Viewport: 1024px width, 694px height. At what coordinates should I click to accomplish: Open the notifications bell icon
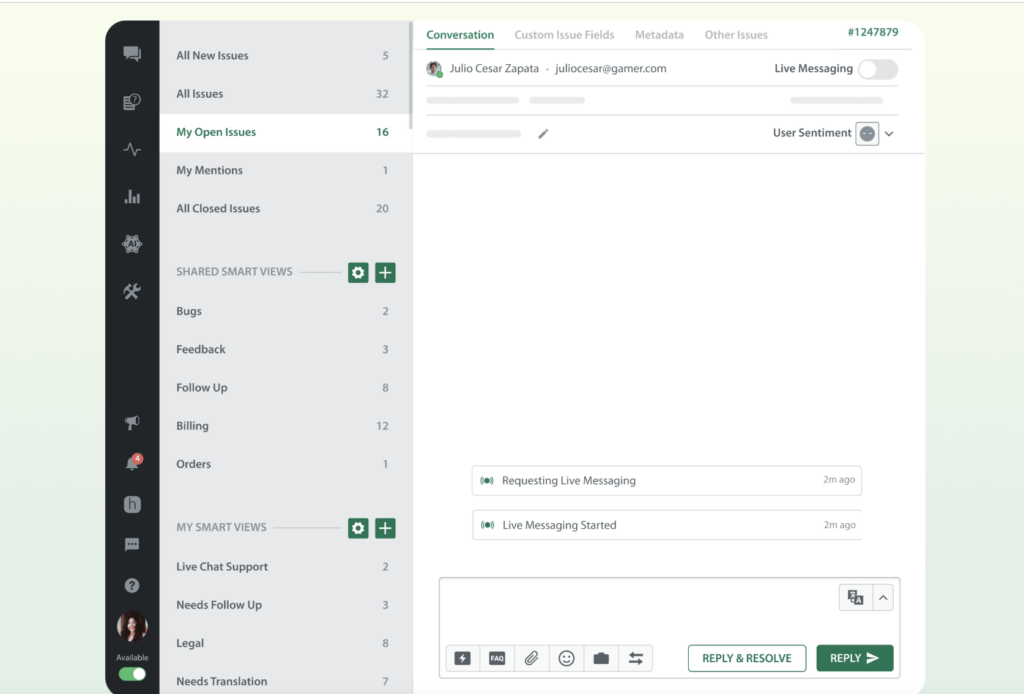(x=132, y=463)
